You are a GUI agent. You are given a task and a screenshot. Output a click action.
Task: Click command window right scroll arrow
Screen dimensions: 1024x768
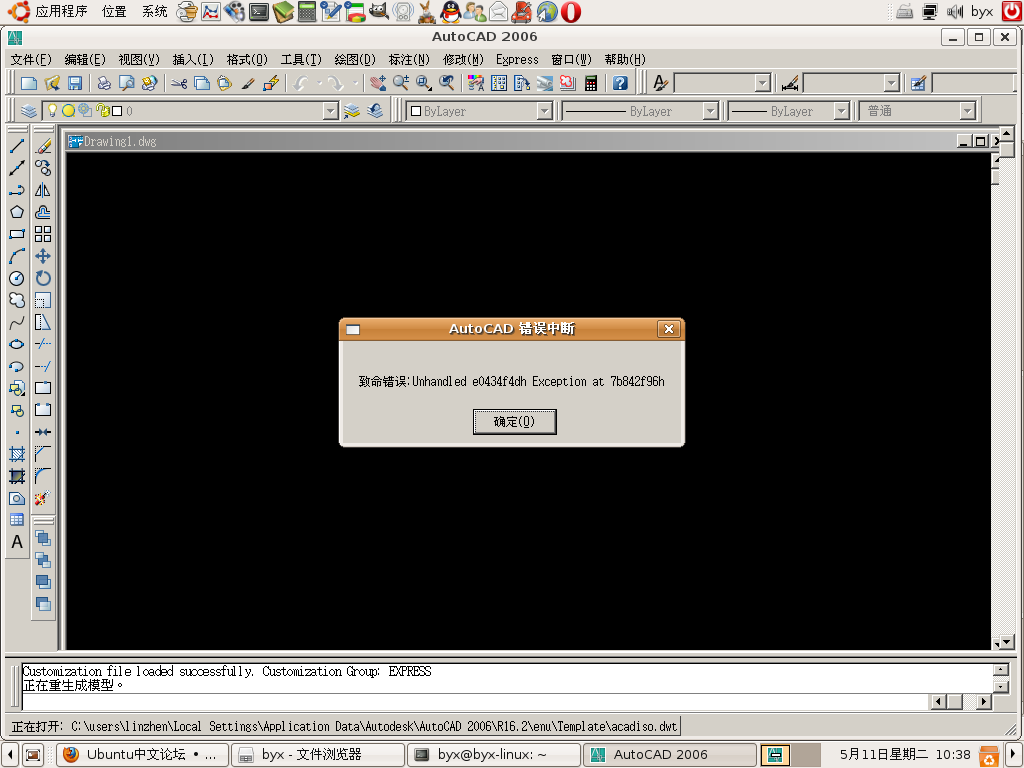click(984, 701)
